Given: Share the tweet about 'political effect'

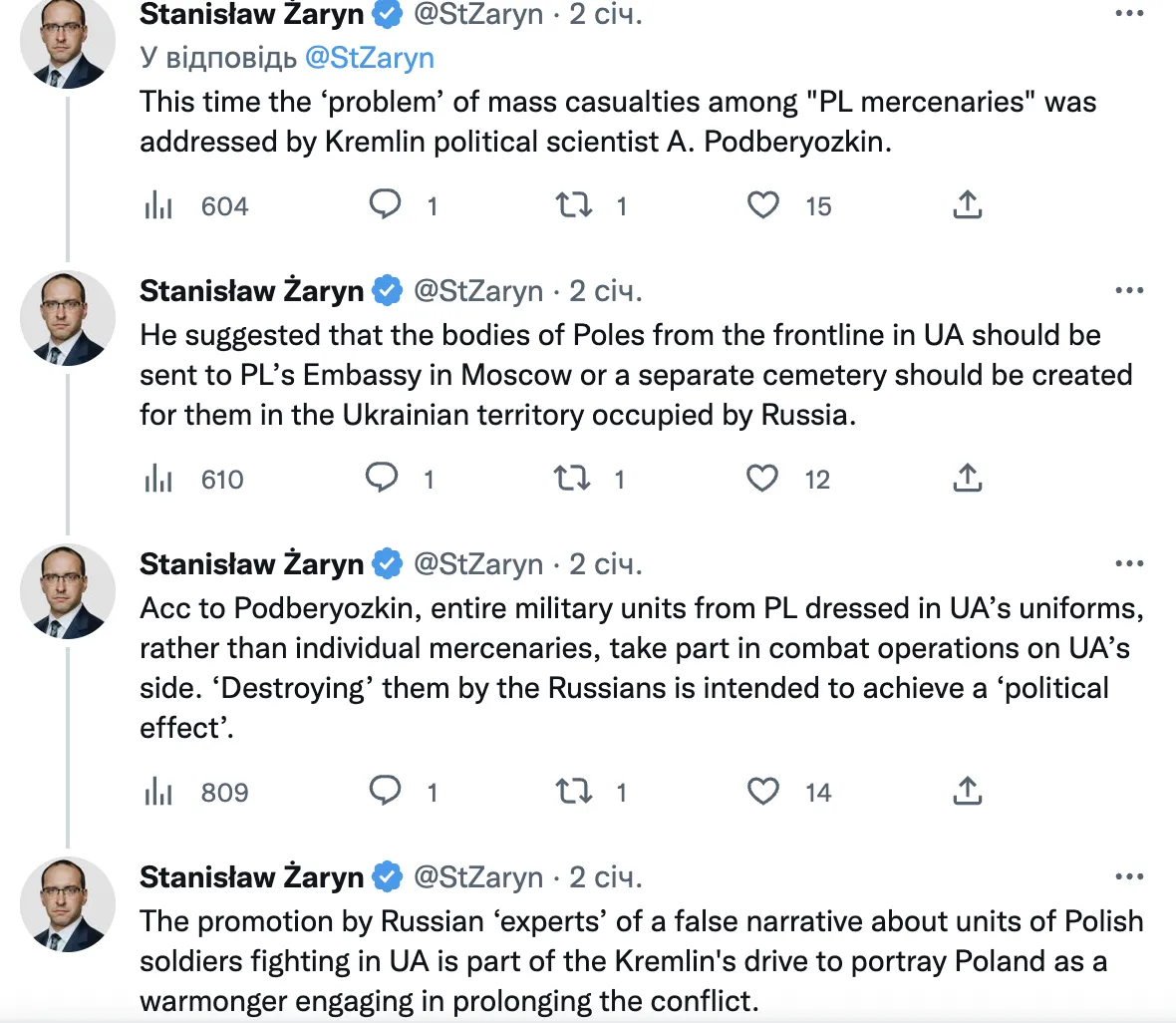Looking at the screenshot, I should (x=967, y=793).
